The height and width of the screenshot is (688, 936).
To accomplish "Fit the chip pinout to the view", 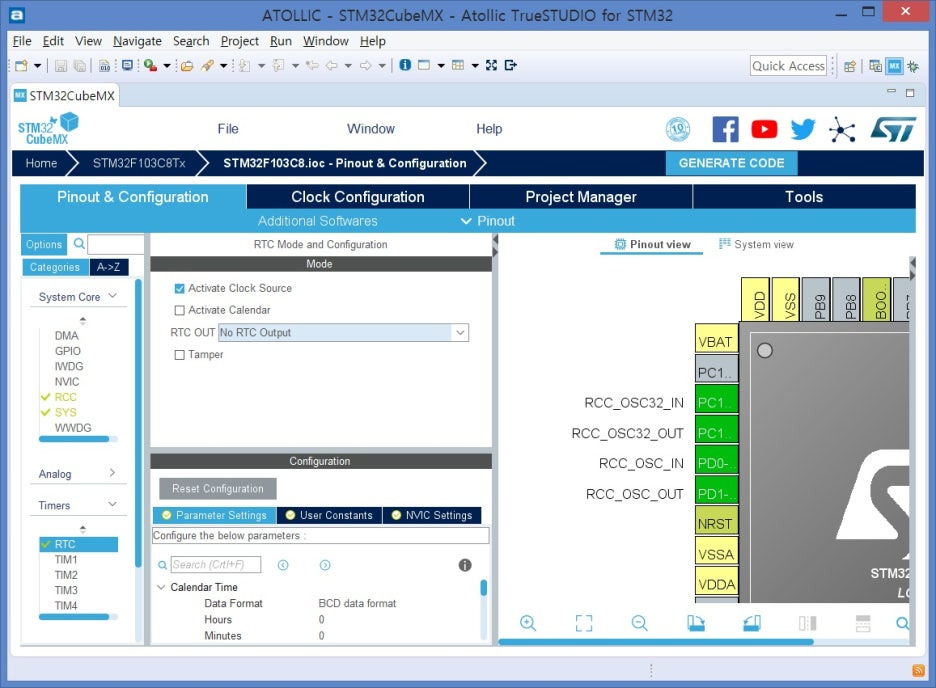I will pos(584,623).
